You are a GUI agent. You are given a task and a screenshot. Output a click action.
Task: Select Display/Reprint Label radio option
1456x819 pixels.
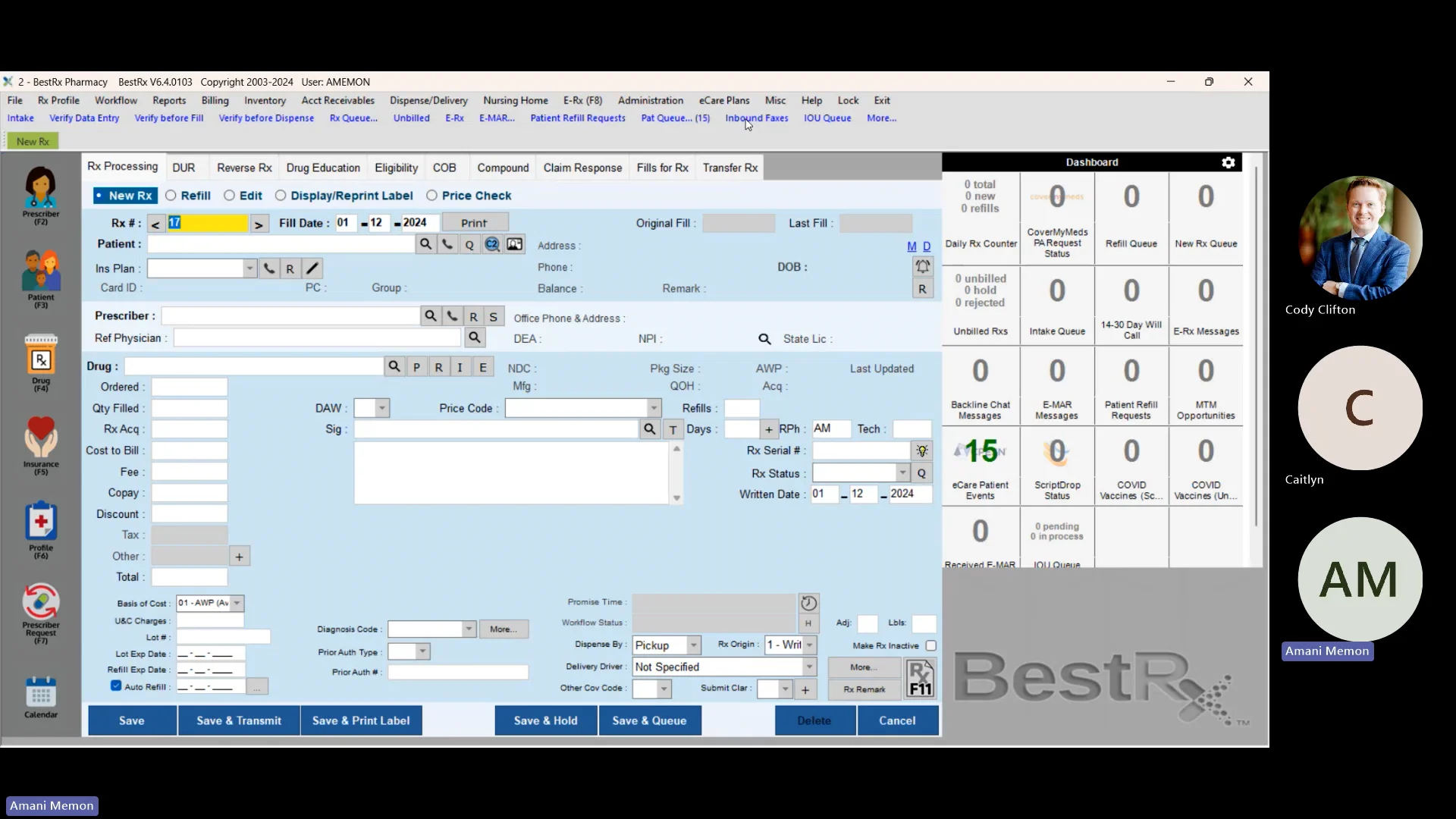pyautogui.click(x=281, y=196)
